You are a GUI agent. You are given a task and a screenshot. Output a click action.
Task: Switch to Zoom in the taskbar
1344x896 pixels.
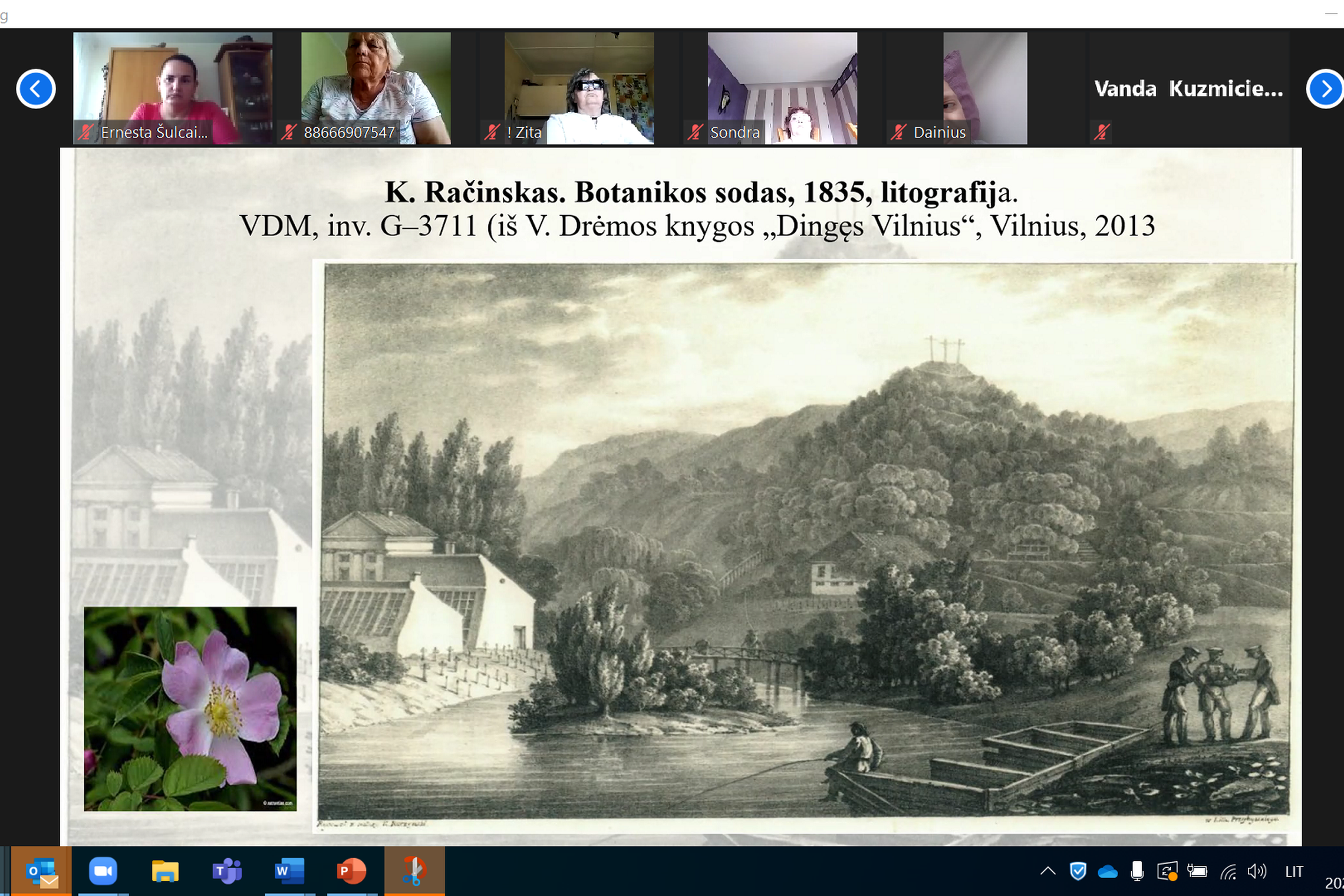tap(103, 871)
